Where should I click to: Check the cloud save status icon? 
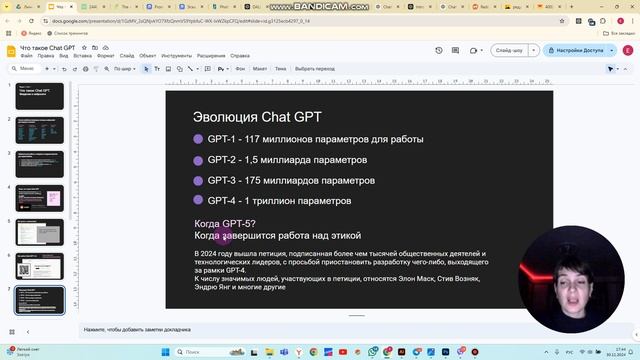[106, 48]
